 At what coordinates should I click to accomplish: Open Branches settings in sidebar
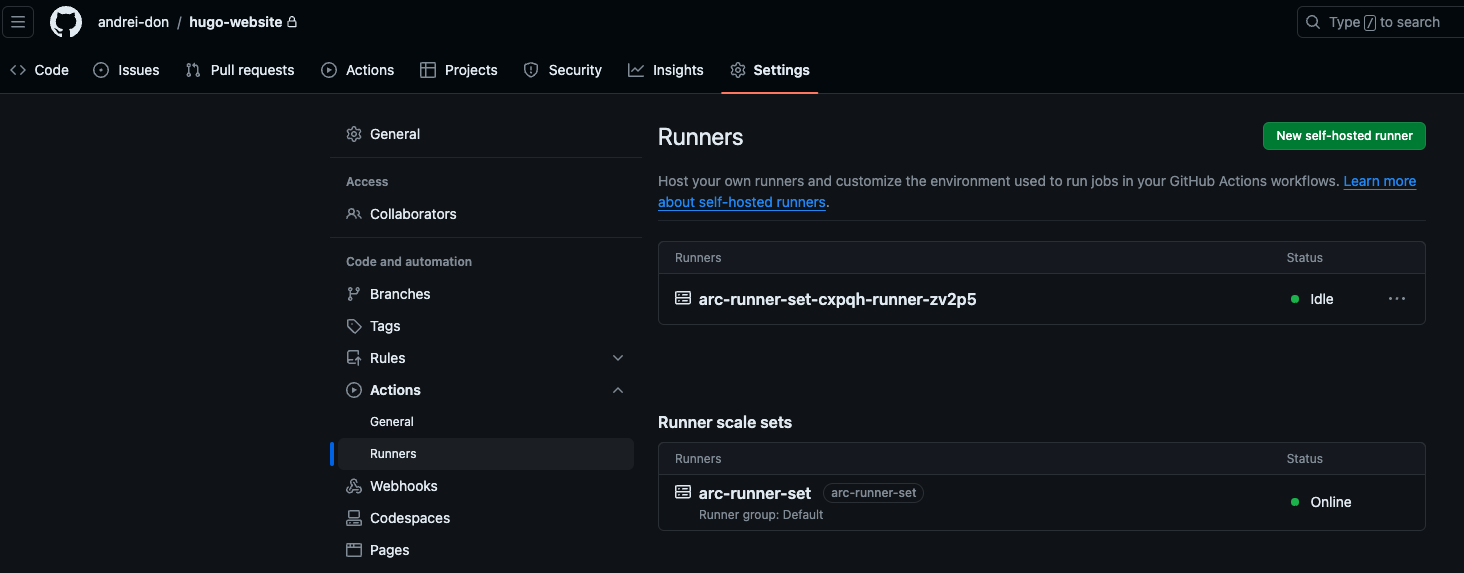pos(399,294)
